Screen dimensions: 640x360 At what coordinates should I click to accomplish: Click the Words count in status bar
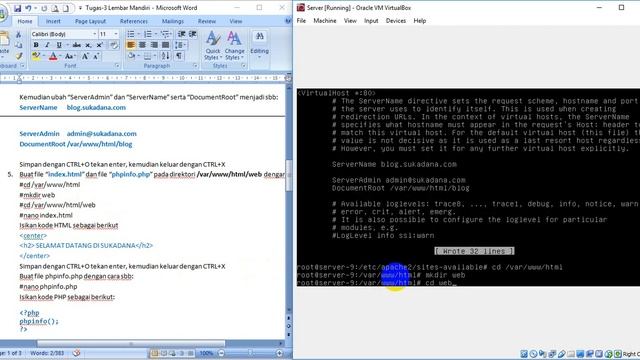click(47, 353)
